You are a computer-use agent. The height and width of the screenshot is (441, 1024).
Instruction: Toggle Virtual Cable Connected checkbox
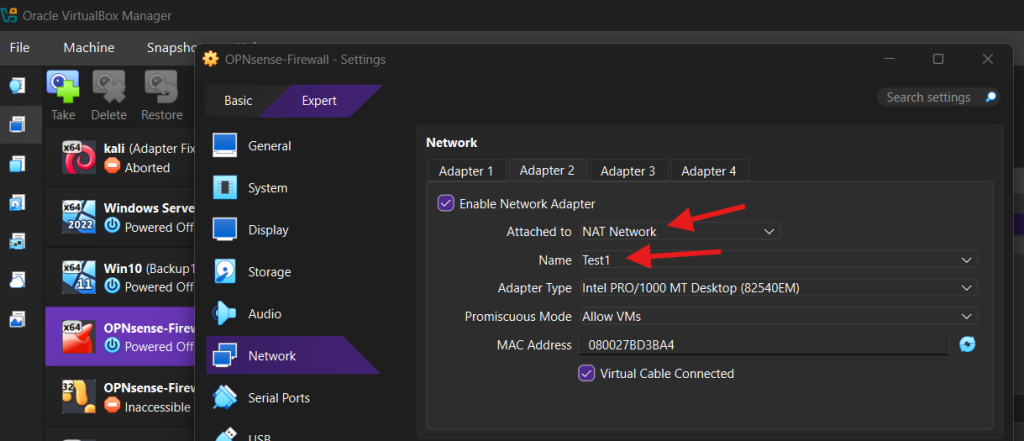[x=587, y=373]
